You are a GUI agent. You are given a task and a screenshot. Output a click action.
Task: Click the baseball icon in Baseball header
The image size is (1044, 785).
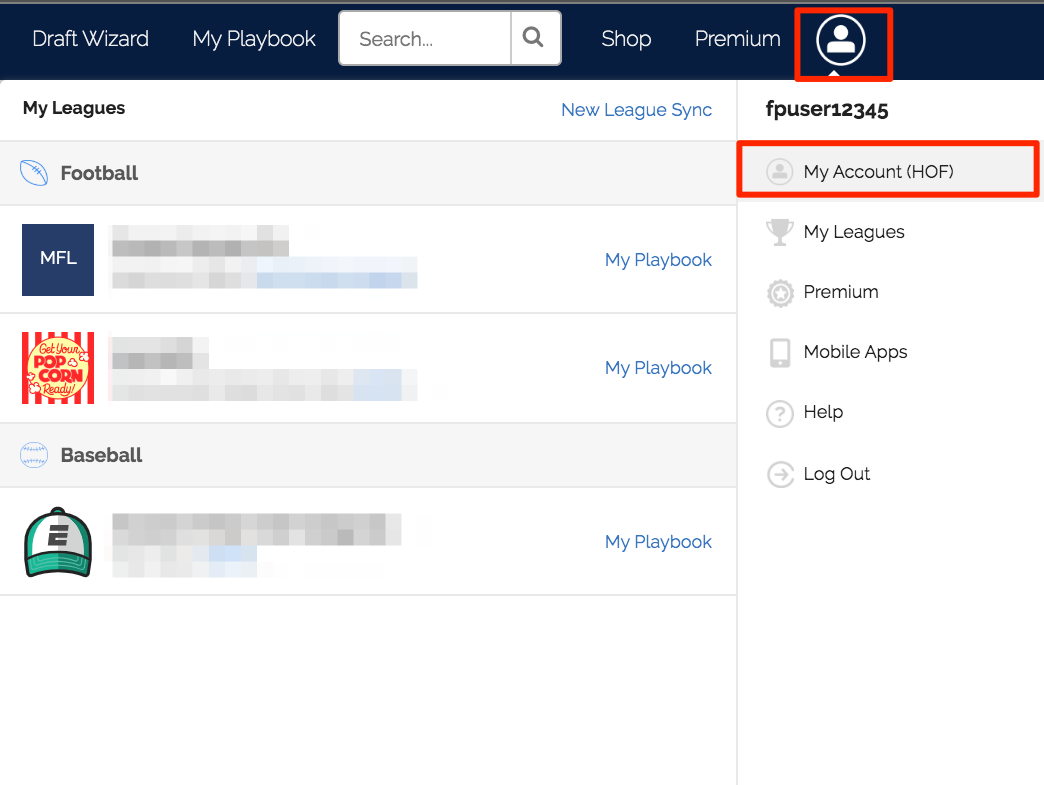[x=35, y=455]
